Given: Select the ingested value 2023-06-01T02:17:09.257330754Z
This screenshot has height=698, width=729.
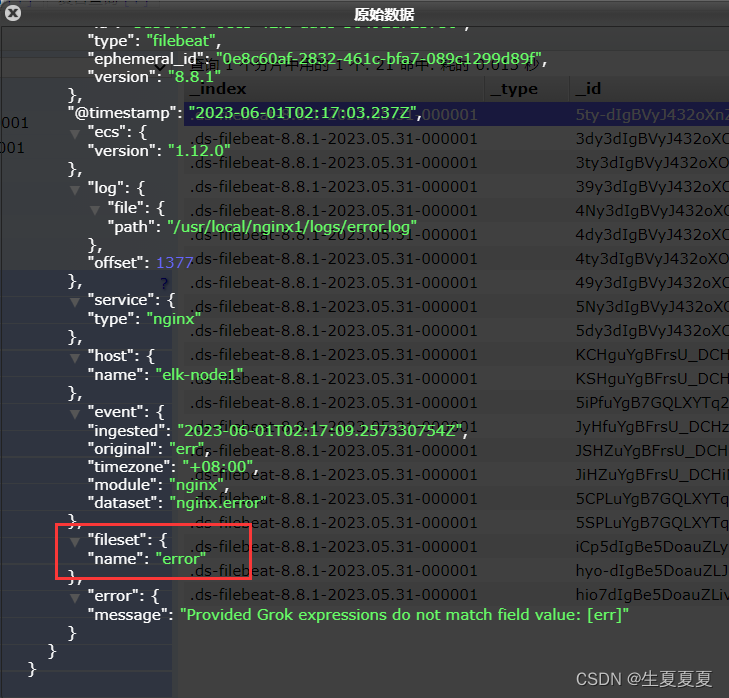Looking at the screenshot, I should 320,431.
